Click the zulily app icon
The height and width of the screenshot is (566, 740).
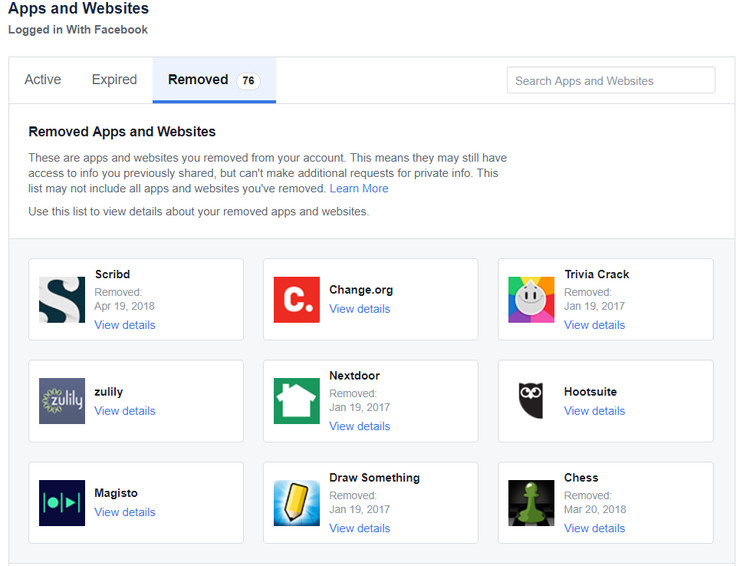(62, 401)
